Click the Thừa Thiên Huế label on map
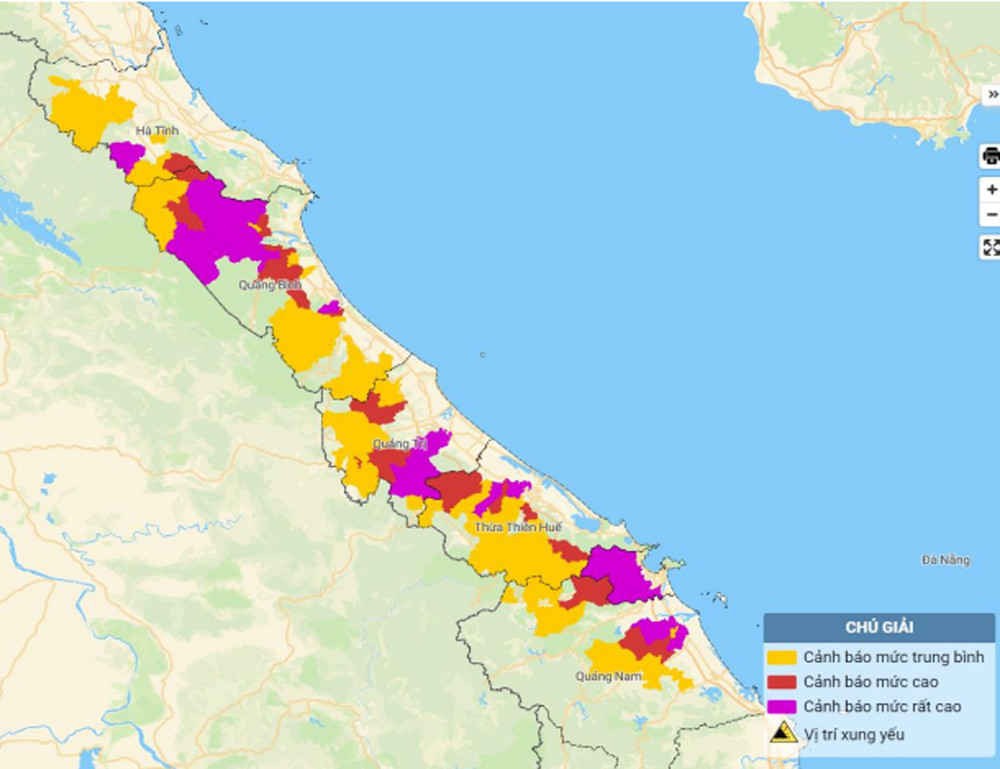The height and width of the screenshot is (769, 1000). (x=518, y=527)
